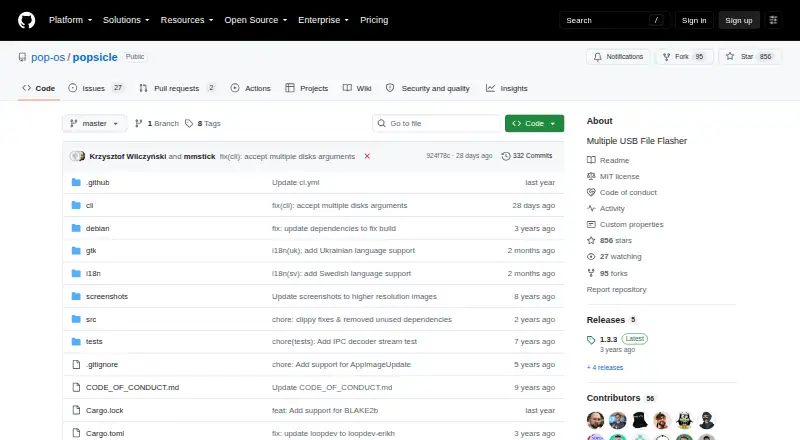Fork the repository with Fork button
This screenshot has width=800, height=440.
point(684,57)
